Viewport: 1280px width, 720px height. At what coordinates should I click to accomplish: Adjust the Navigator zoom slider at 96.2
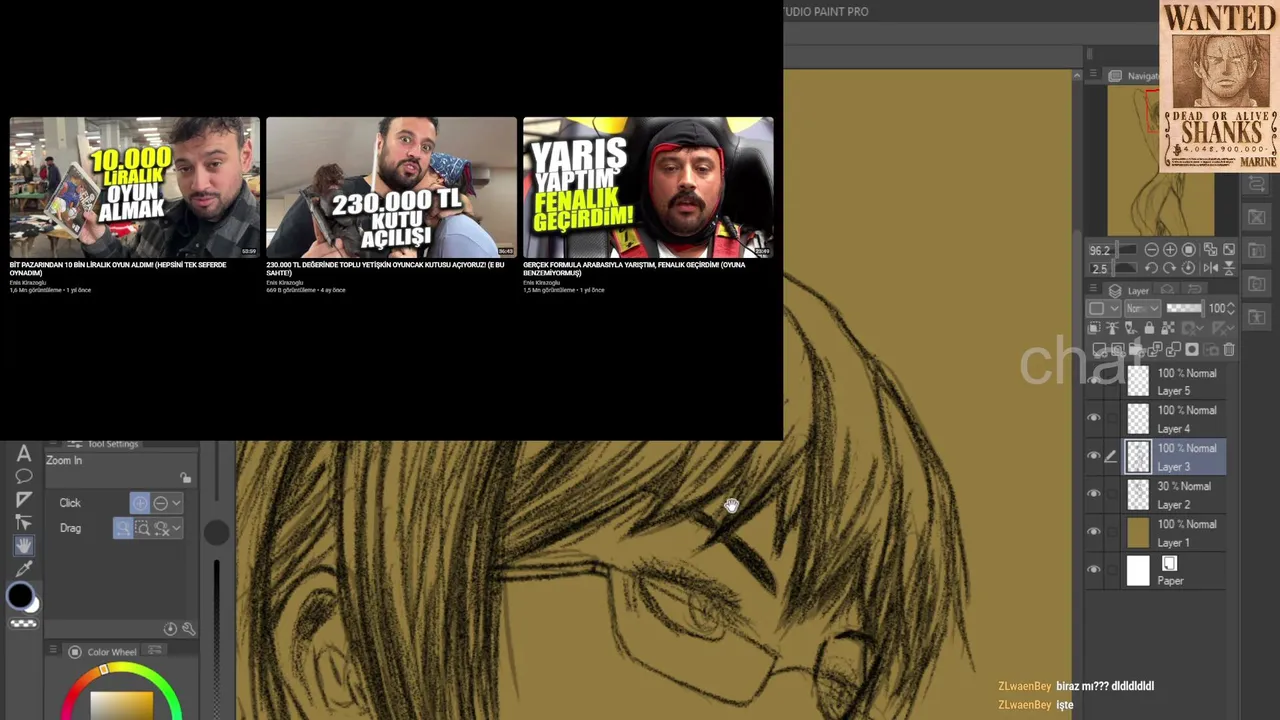tap(1114, 250)
